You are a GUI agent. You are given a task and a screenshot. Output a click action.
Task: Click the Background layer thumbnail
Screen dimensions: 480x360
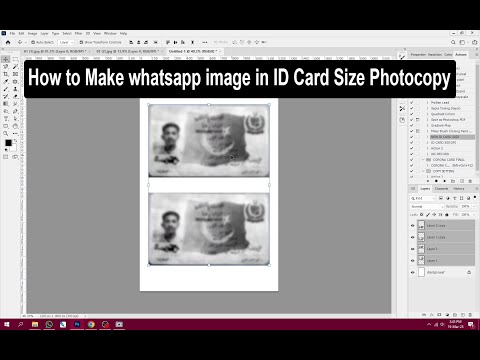pyautogui.click(x=421, y=272)
